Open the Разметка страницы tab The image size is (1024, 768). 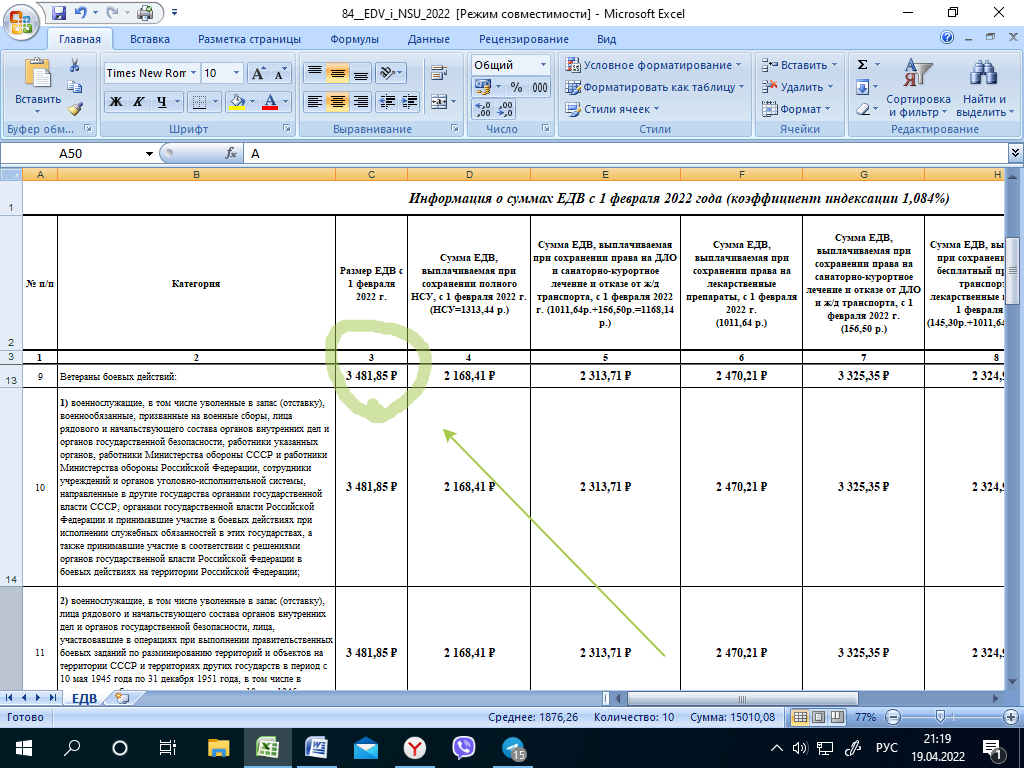point(249,39)
